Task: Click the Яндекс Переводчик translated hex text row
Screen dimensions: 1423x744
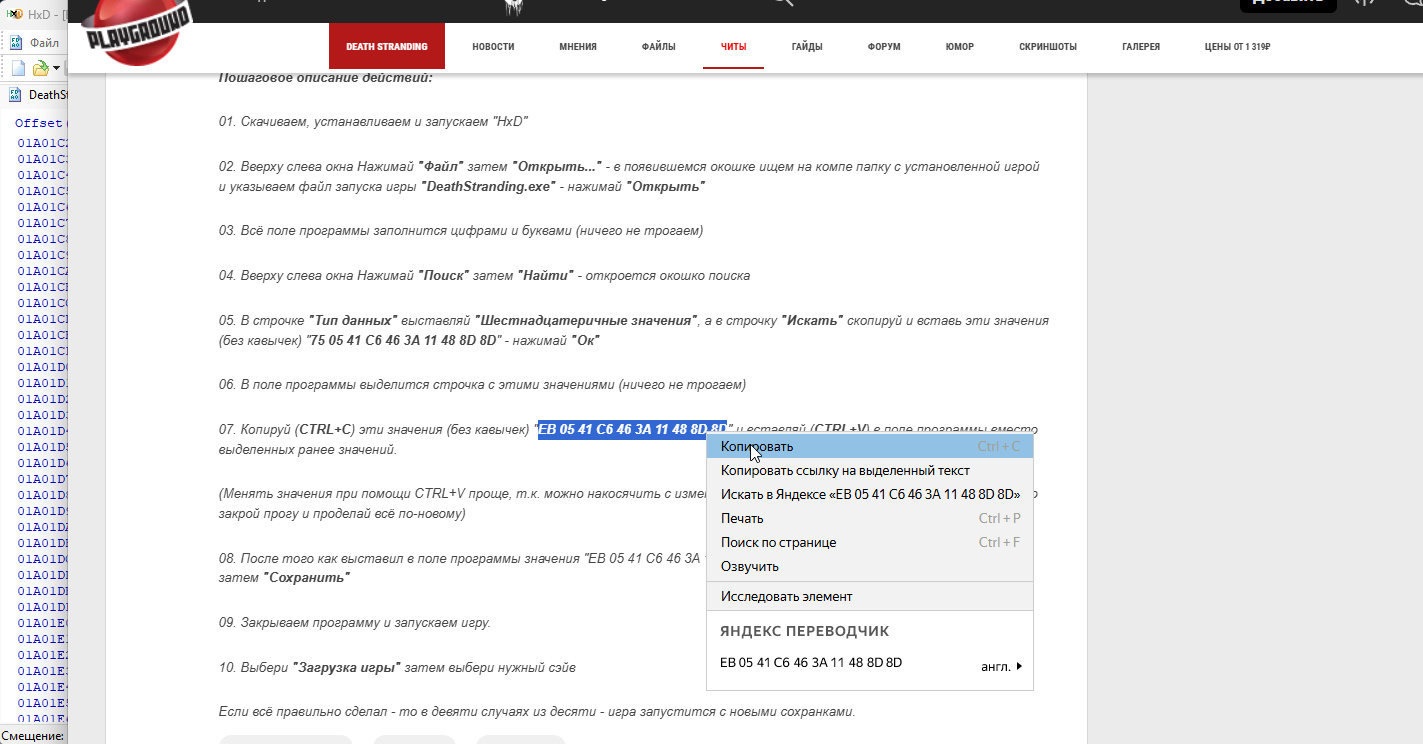Action: tap(811, 663)
